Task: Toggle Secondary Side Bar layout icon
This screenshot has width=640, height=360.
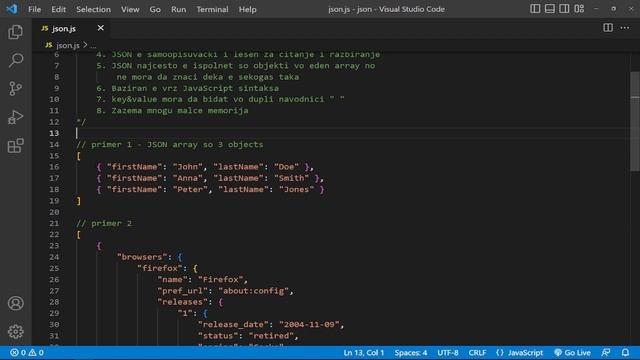Action: [x=564, y=9]
